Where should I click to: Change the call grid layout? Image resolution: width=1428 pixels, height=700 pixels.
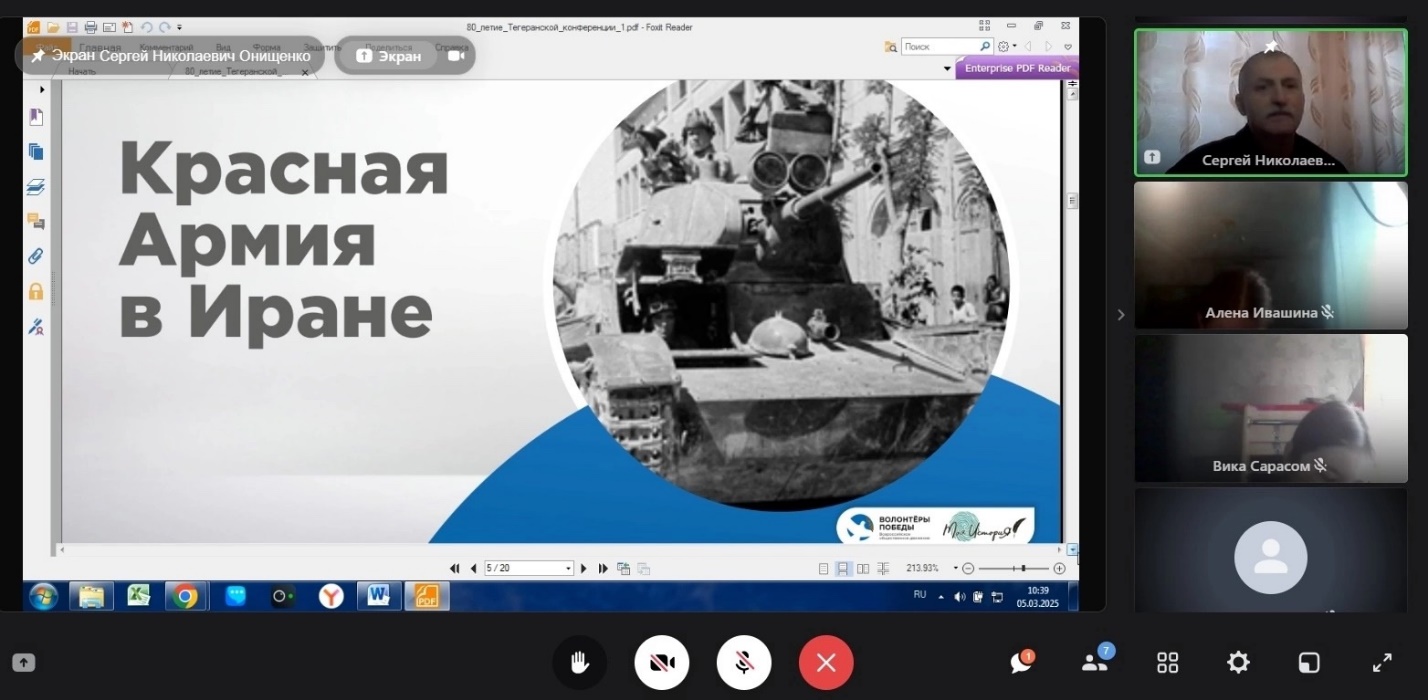1167,662
